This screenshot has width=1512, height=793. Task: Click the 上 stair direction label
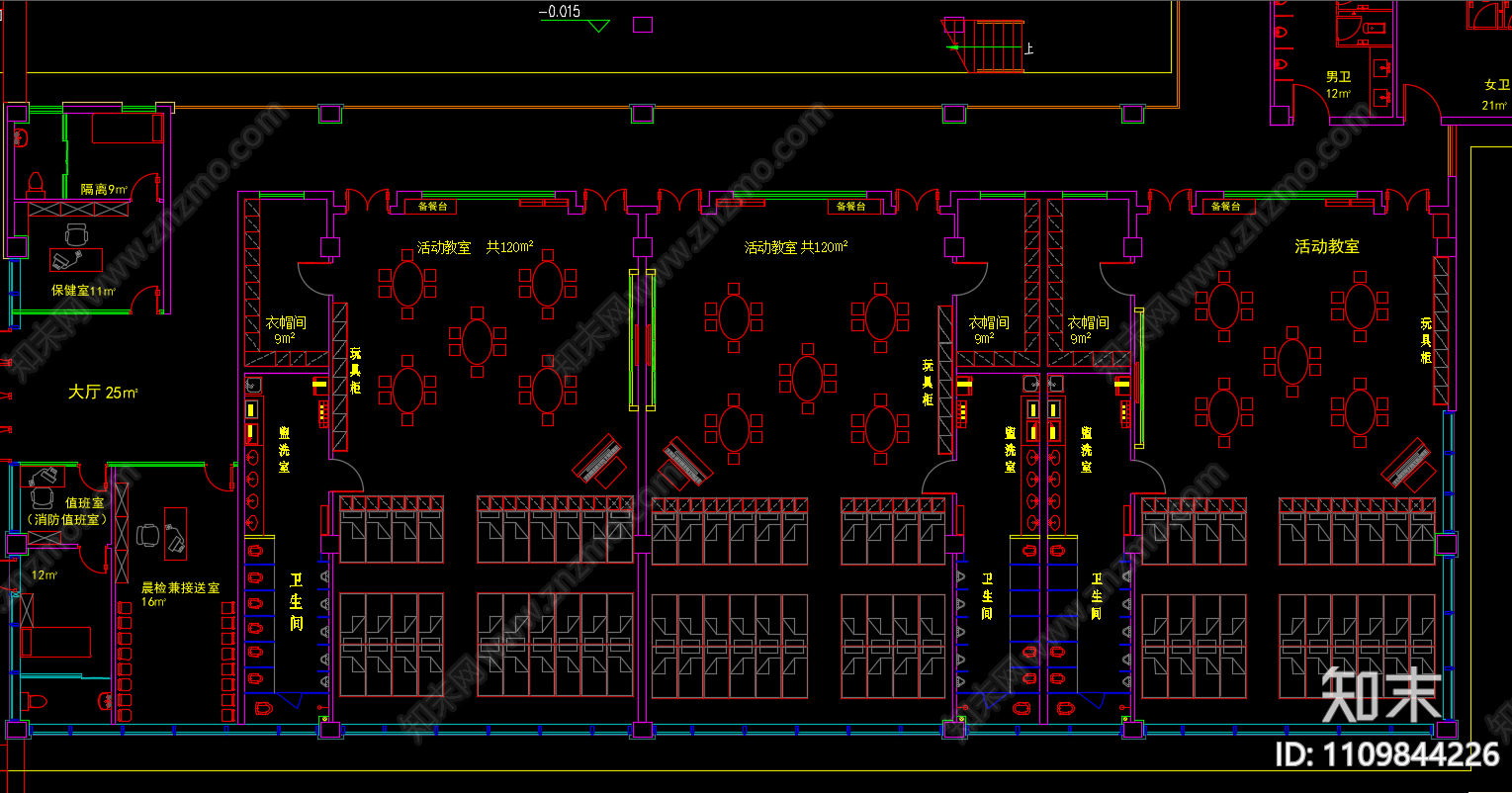(1029, 47)
